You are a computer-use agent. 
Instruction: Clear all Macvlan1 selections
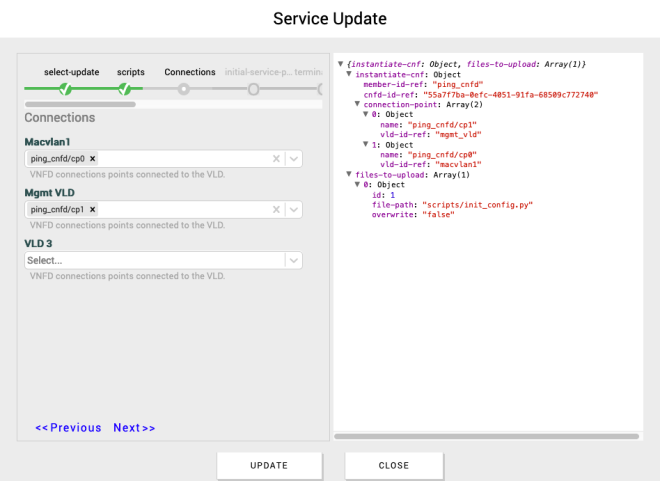(276, 159)
